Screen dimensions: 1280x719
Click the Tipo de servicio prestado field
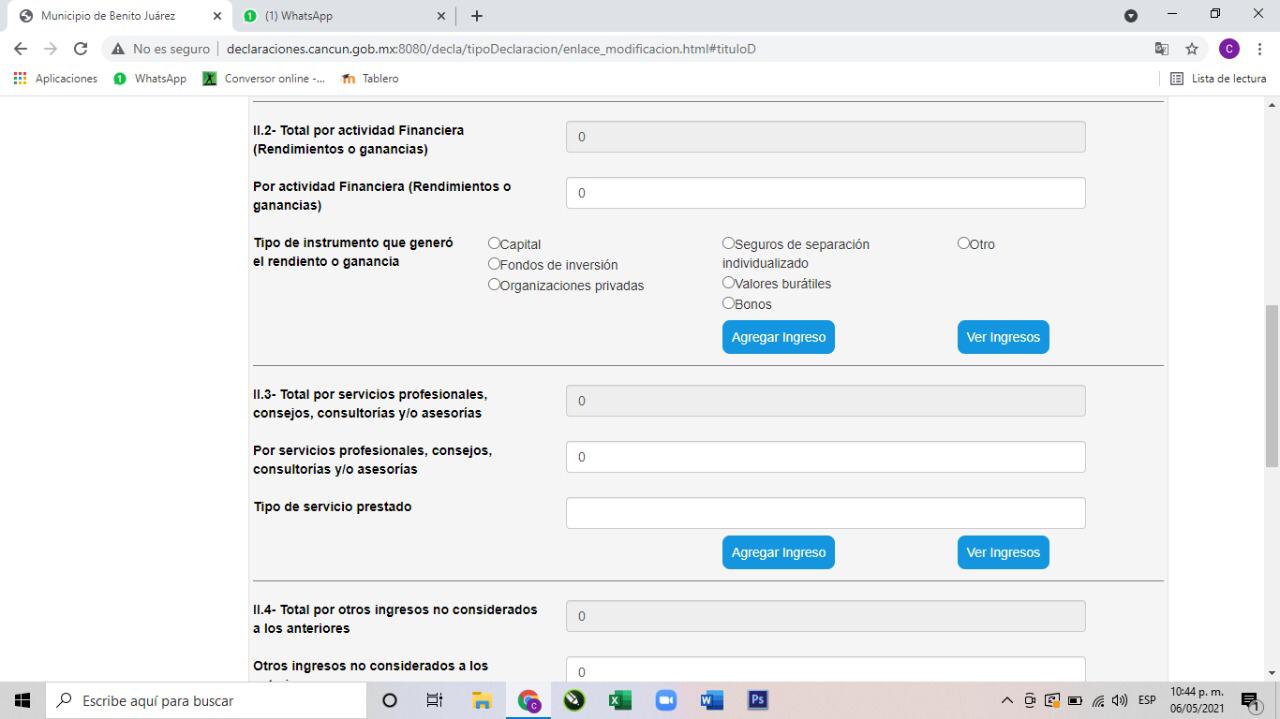pyautogui.click(x=825, y=513)
